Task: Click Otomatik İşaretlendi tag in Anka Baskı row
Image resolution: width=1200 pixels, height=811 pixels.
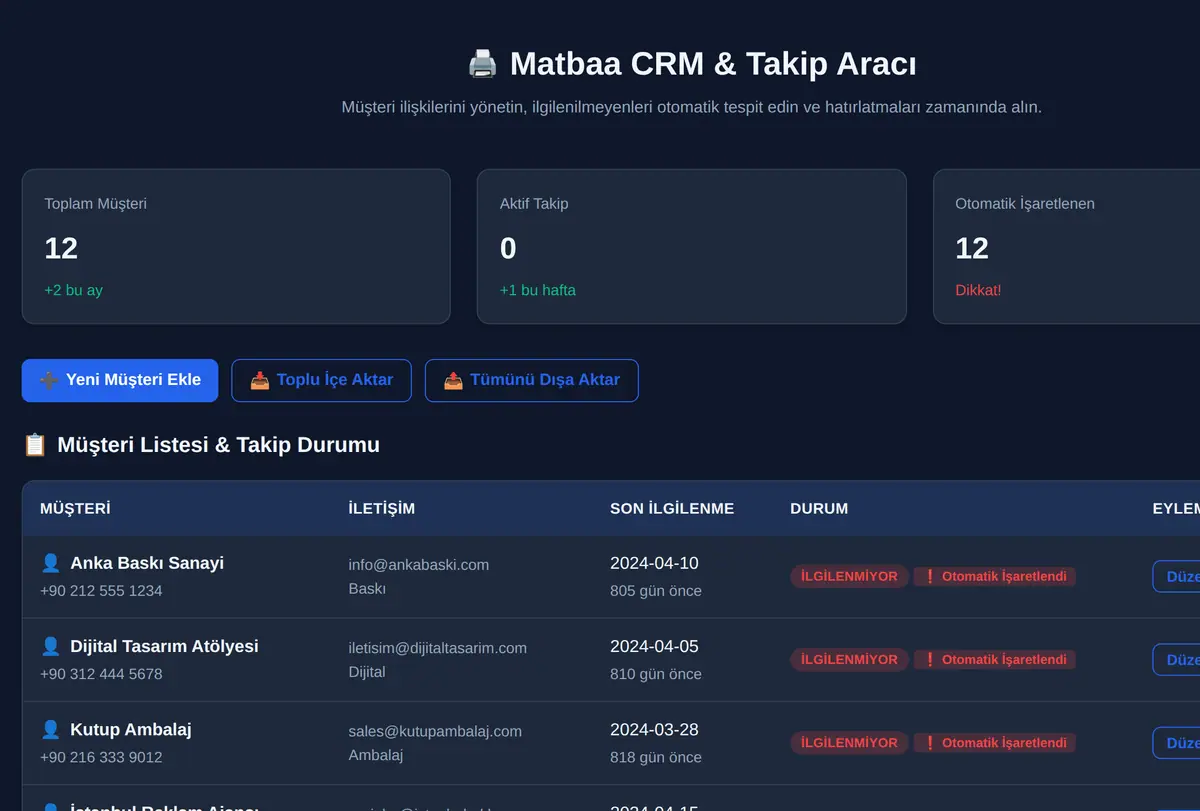Action: point(994,576)
